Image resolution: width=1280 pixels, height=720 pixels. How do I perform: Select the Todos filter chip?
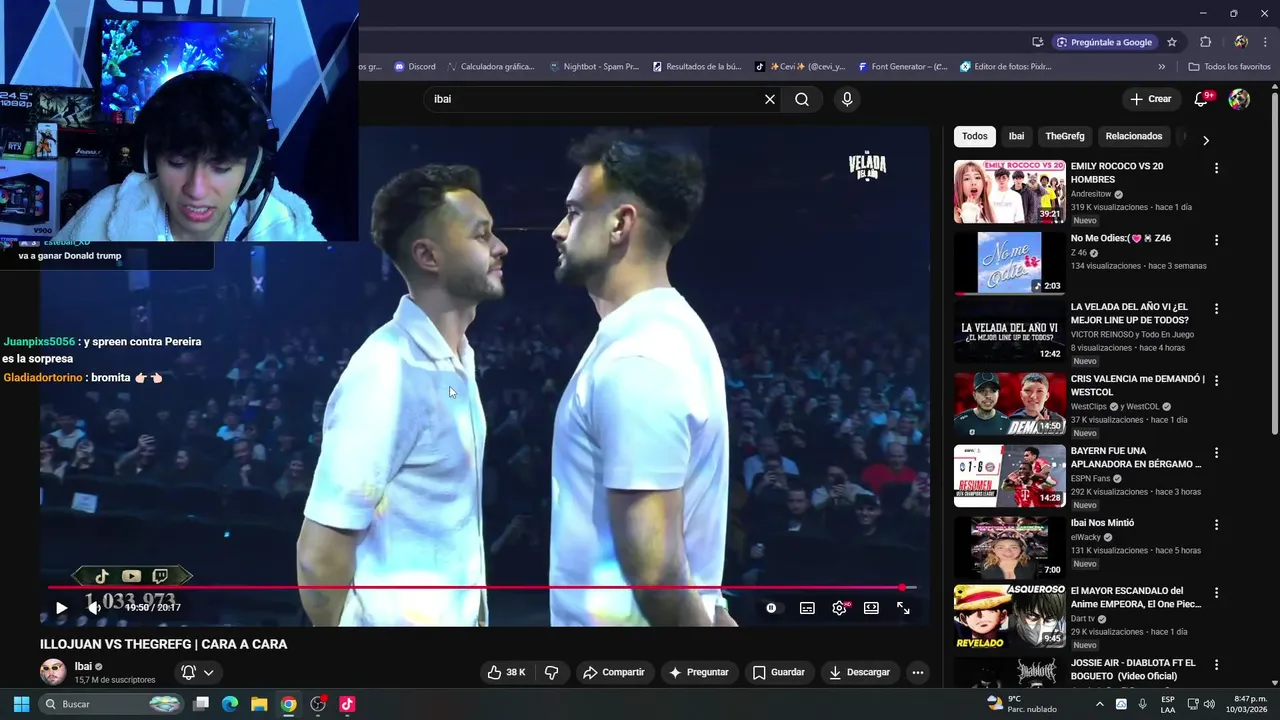pos(975,136)
